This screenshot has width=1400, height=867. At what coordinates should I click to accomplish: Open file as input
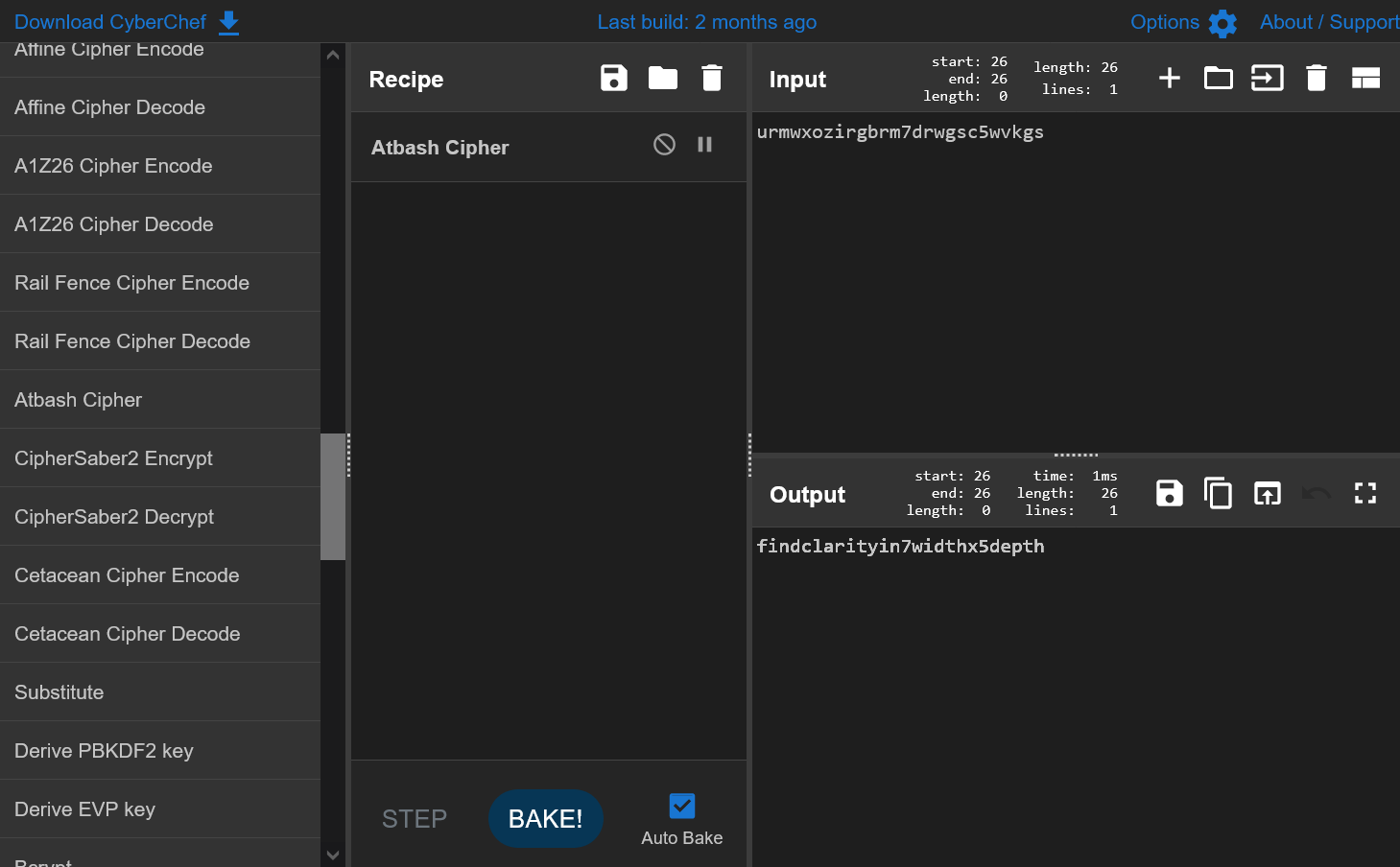[1268, 78]
